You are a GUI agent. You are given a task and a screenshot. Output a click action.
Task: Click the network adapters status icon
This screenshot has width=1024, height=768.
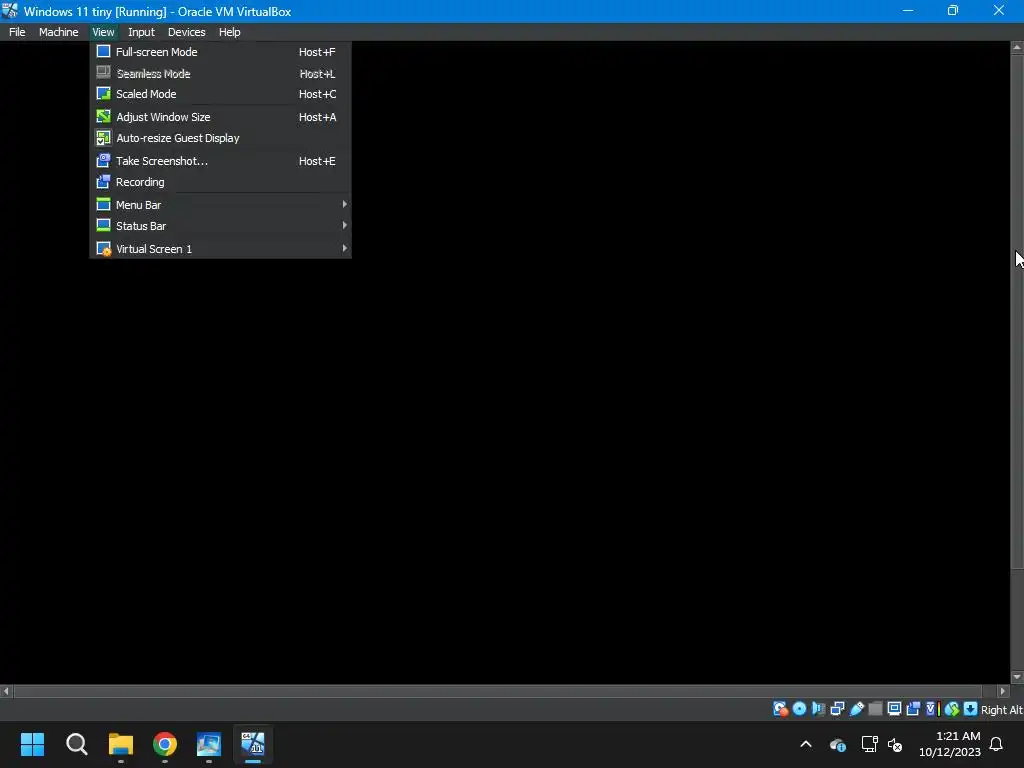837,709
